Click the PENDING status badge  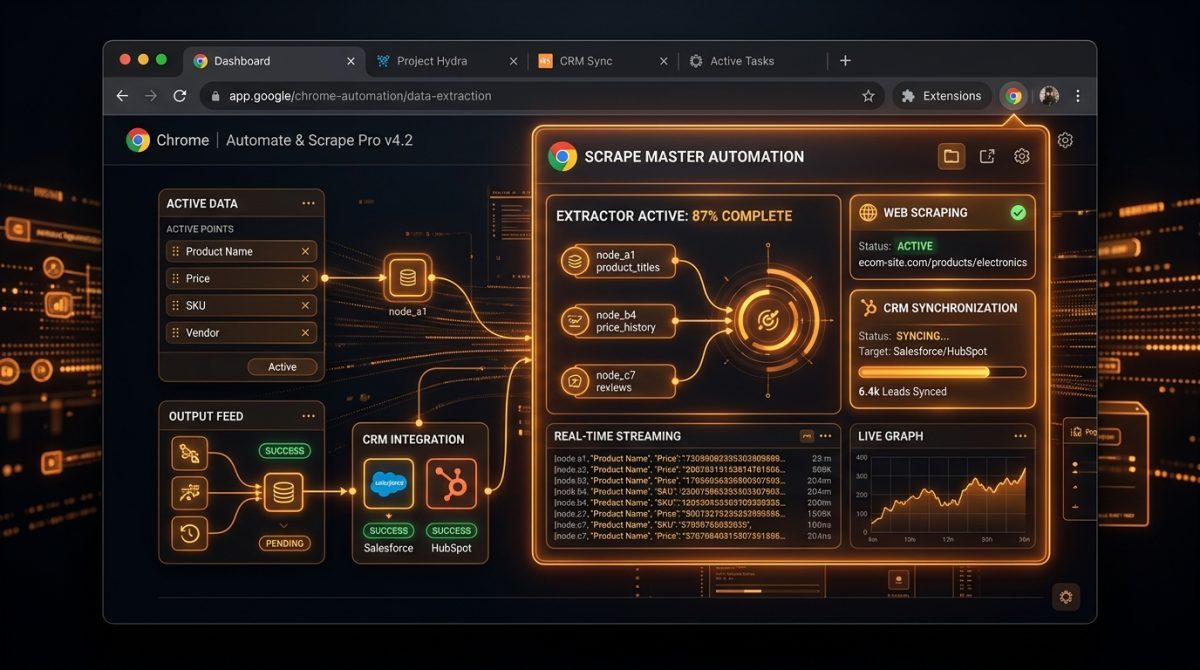coord(284,544)
